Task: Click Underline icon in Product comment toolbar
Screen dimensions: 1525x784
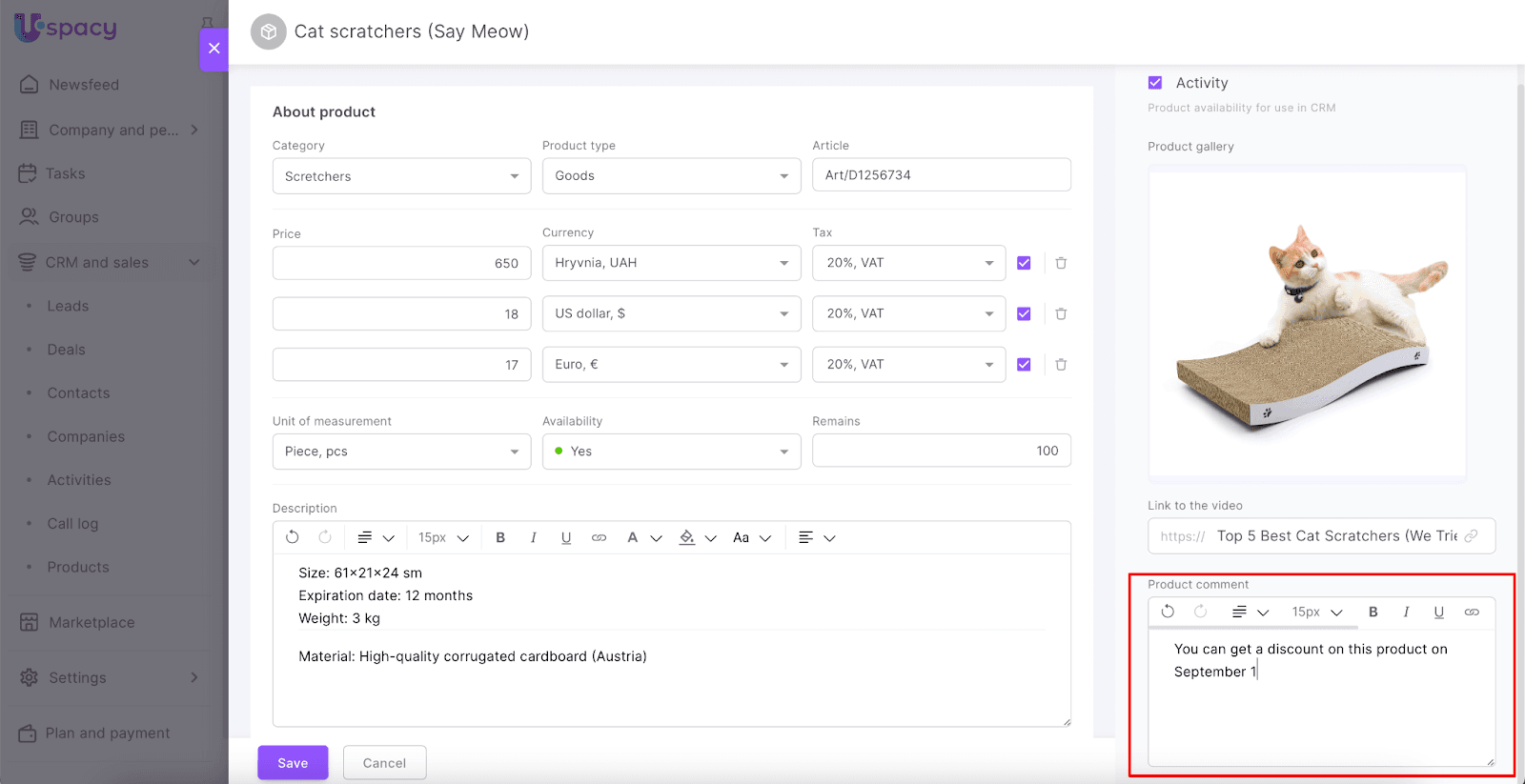Action: pos(1438,612)
